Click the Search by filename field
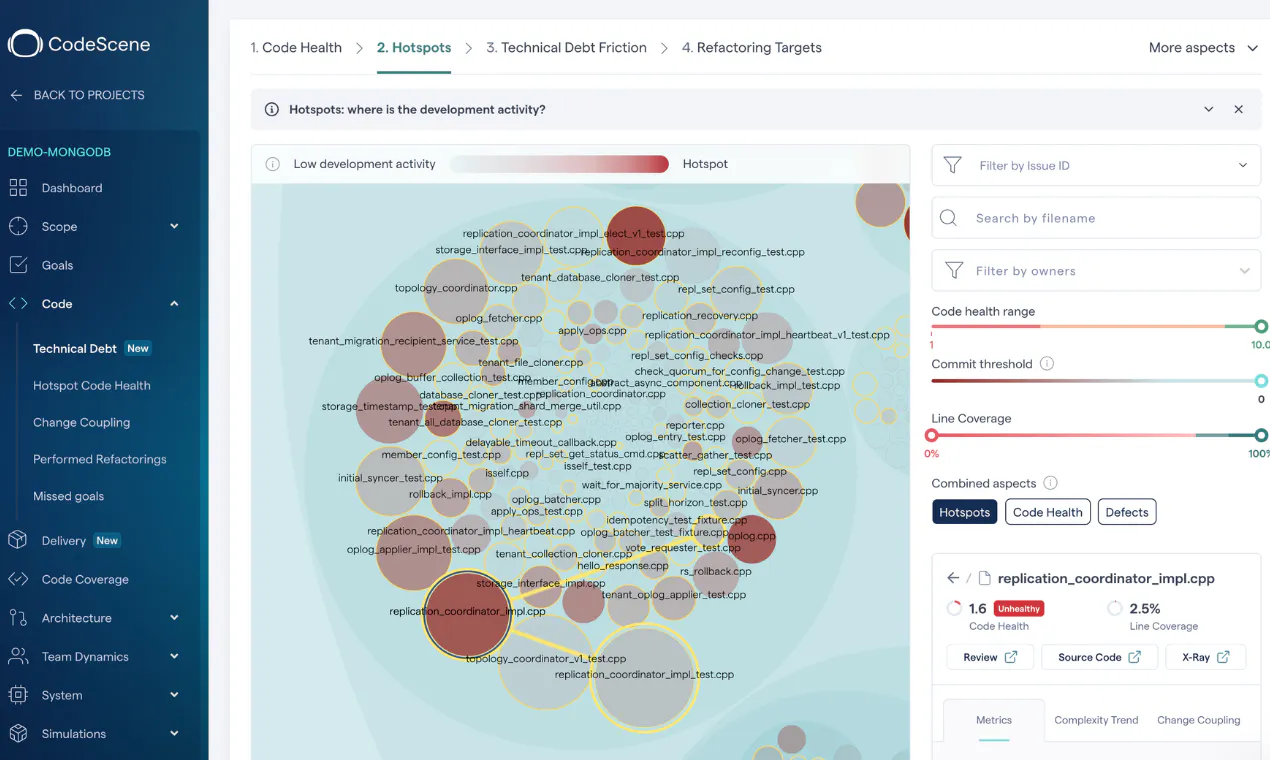This screenshot has height=760, width=1270. (1096, 217)
